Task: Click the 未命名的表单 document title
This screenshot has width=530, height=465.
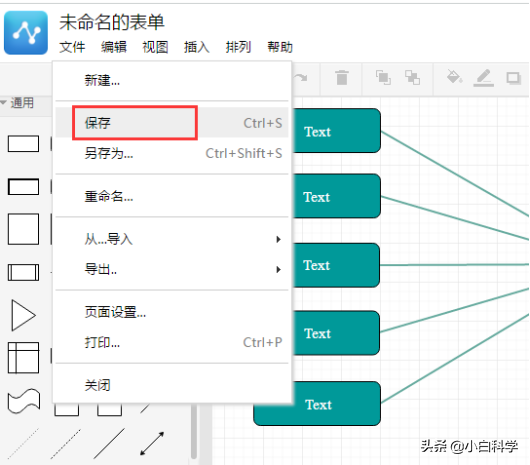Action: click(x=112, y=22)
